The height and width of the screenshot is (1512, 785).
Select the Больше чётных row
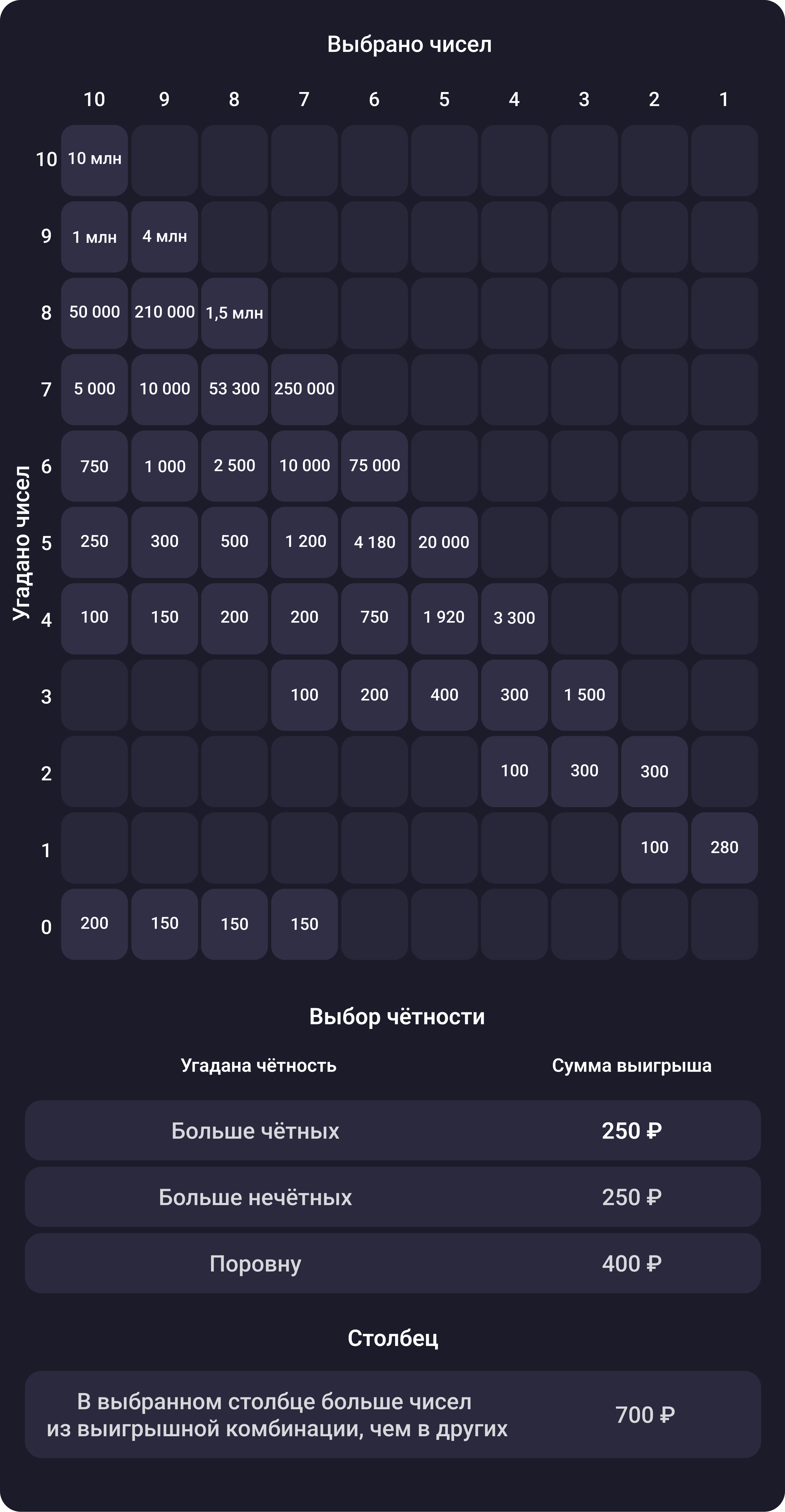(393, 1130)
